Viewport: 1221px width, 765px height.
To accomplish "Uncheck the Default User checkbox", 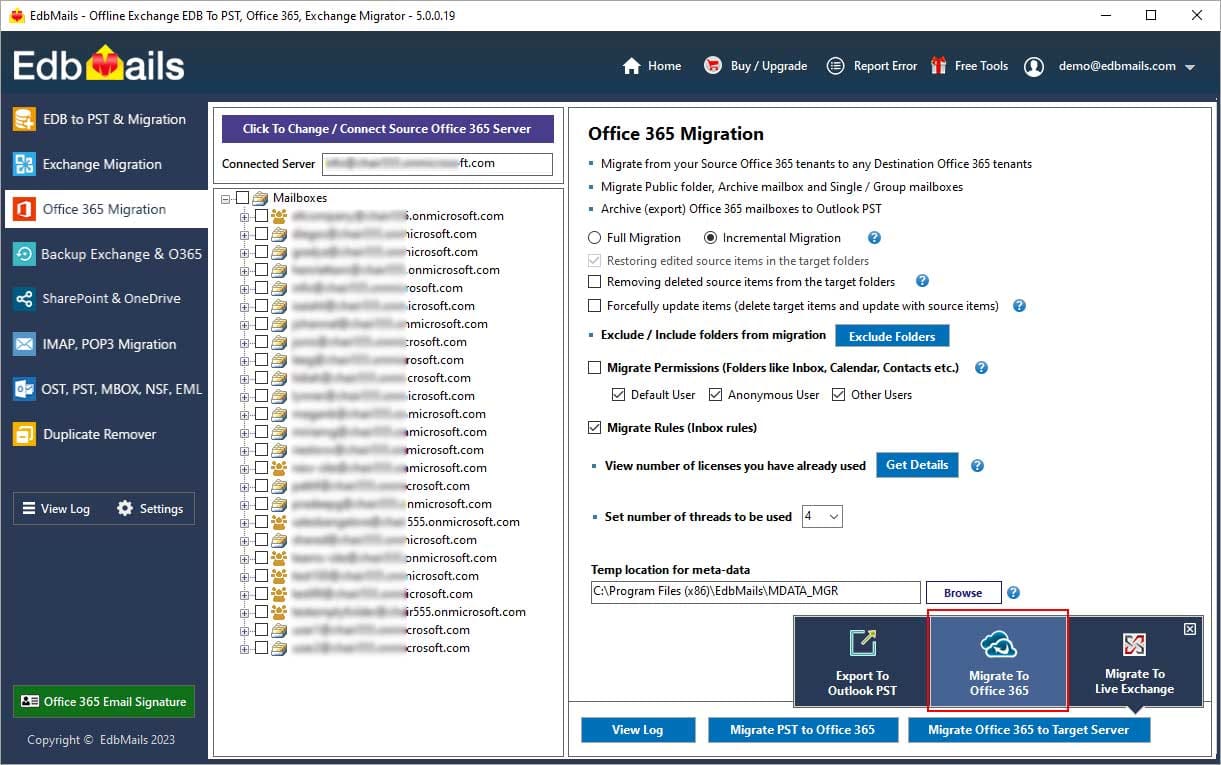I will 618,395.
